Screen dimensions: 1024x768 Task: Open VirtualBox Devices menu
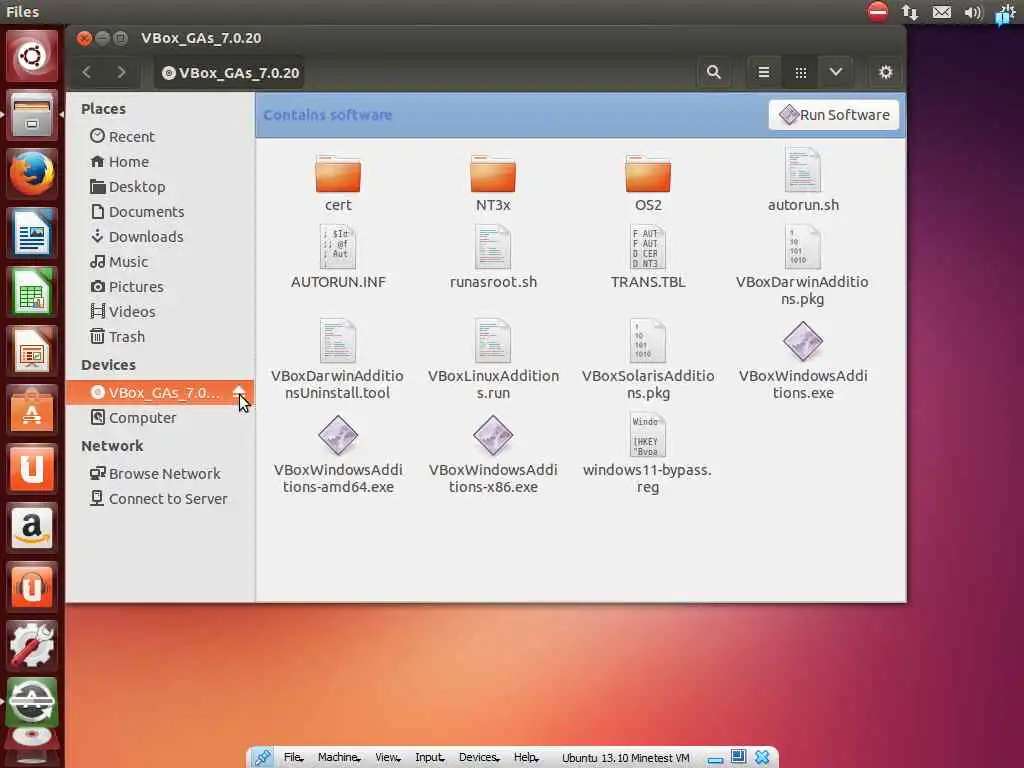click(x=479, y=758)
